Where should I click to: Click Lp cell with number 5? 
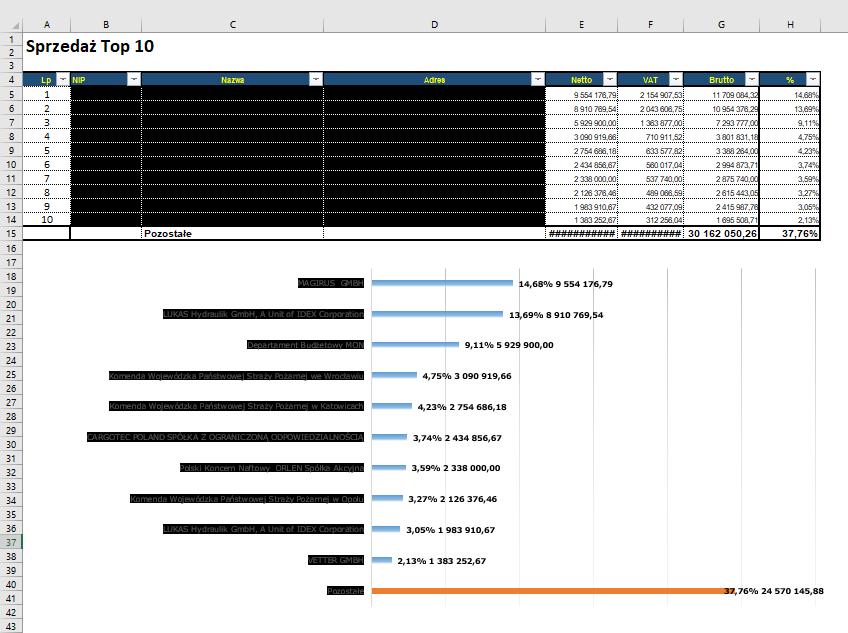(47, 151)
